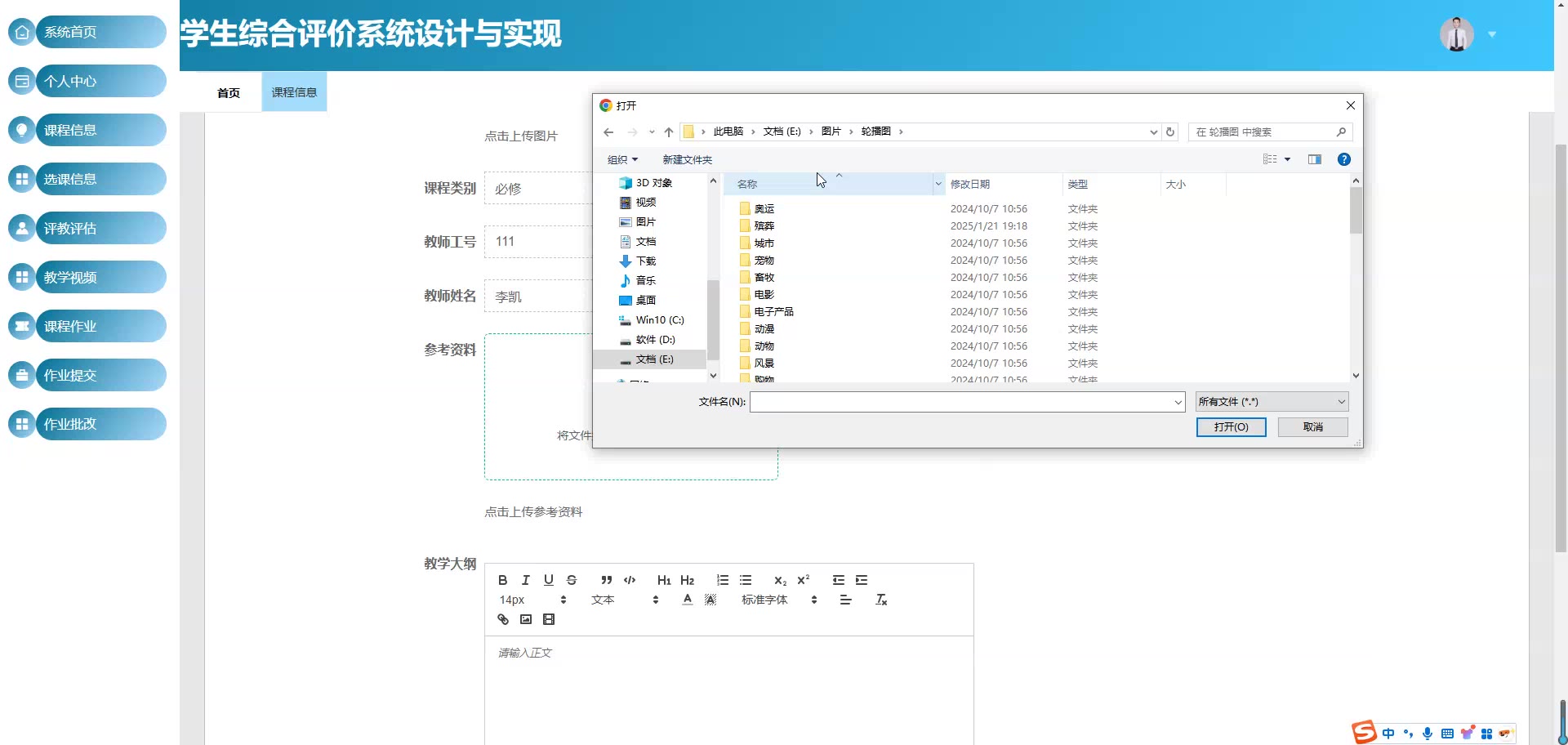Open Sogou toolbox grid icon

[1487, 734]
